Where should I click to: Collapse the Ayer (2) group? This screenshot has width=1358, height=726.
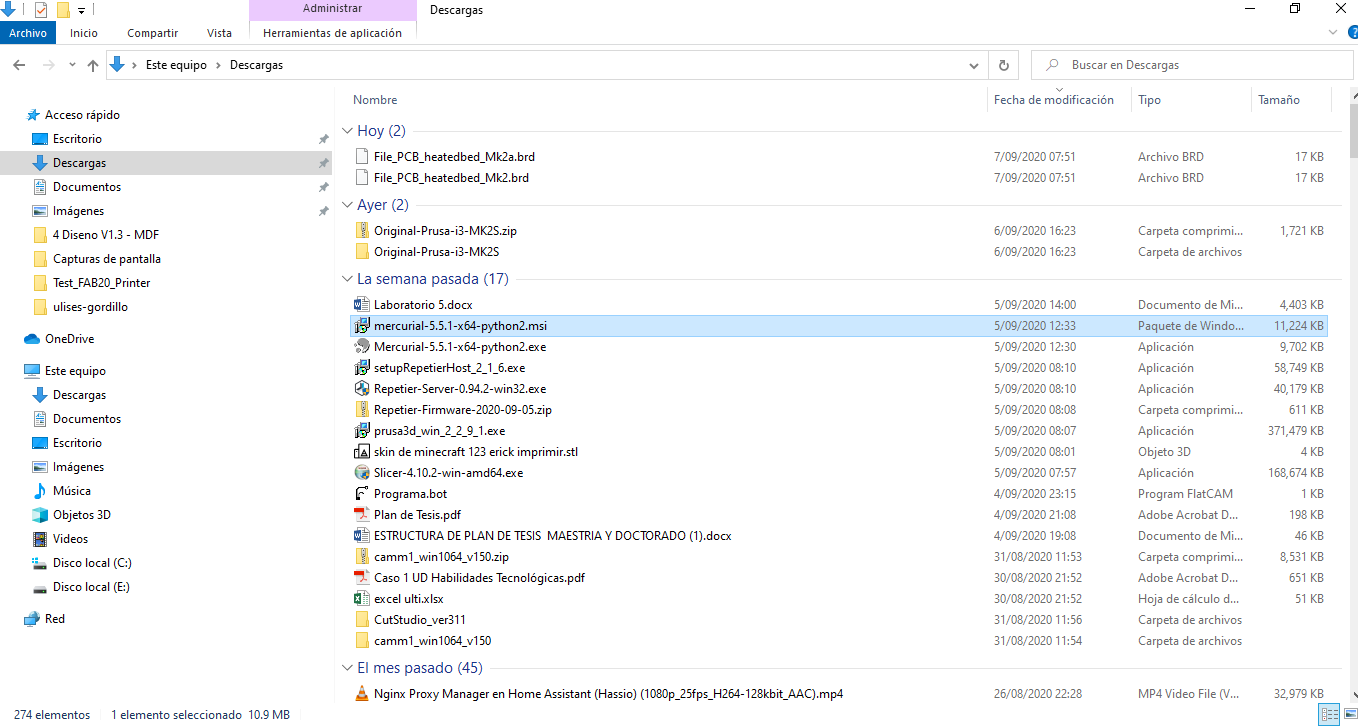347,205
